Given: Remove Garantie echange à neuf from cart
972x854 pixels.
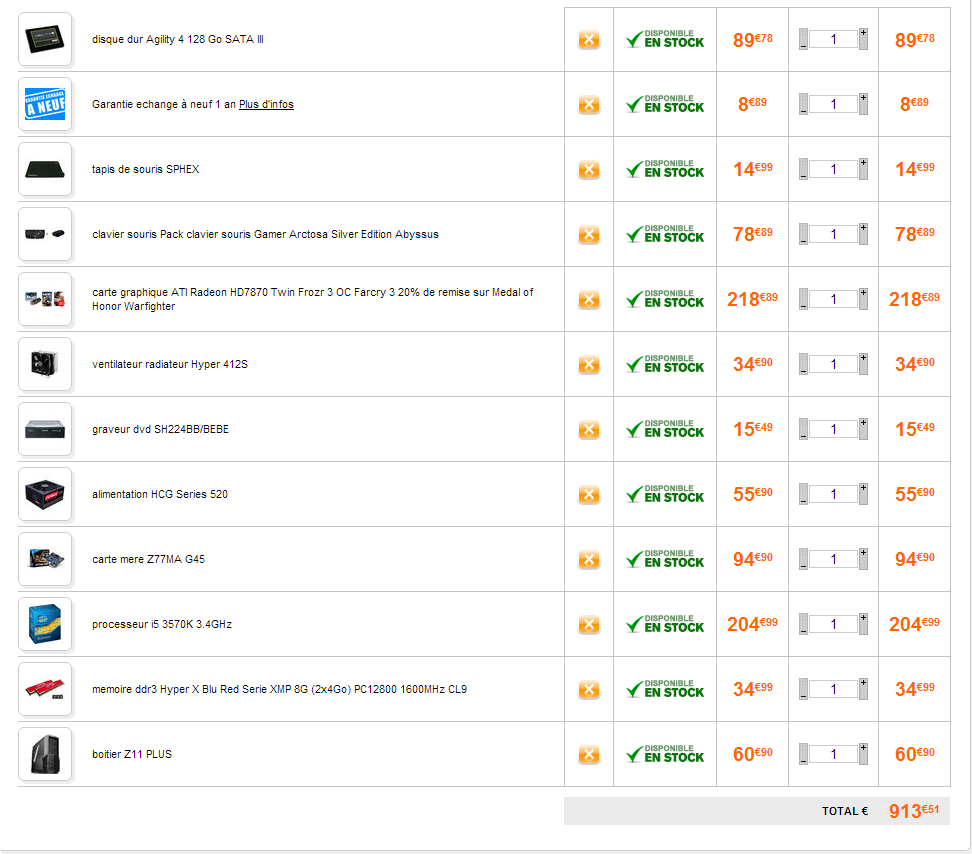Looking at the screenshot, I should coord(589,105).
